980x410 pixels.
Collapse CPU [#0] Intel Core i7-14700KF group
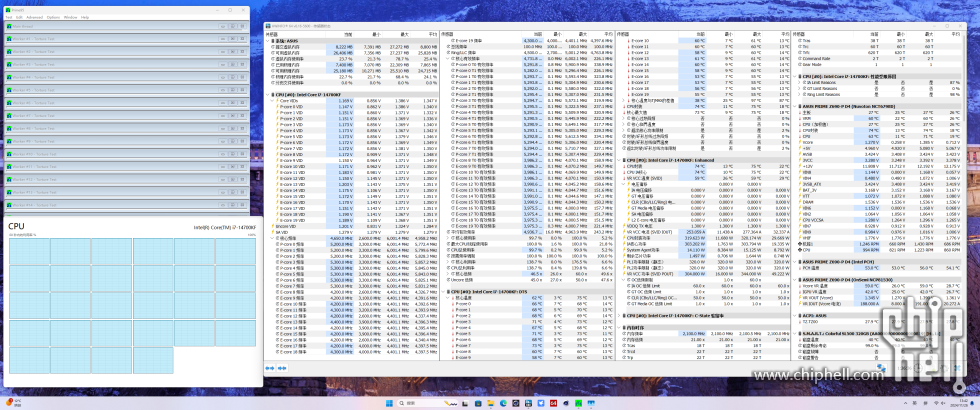tap(268, 94)
